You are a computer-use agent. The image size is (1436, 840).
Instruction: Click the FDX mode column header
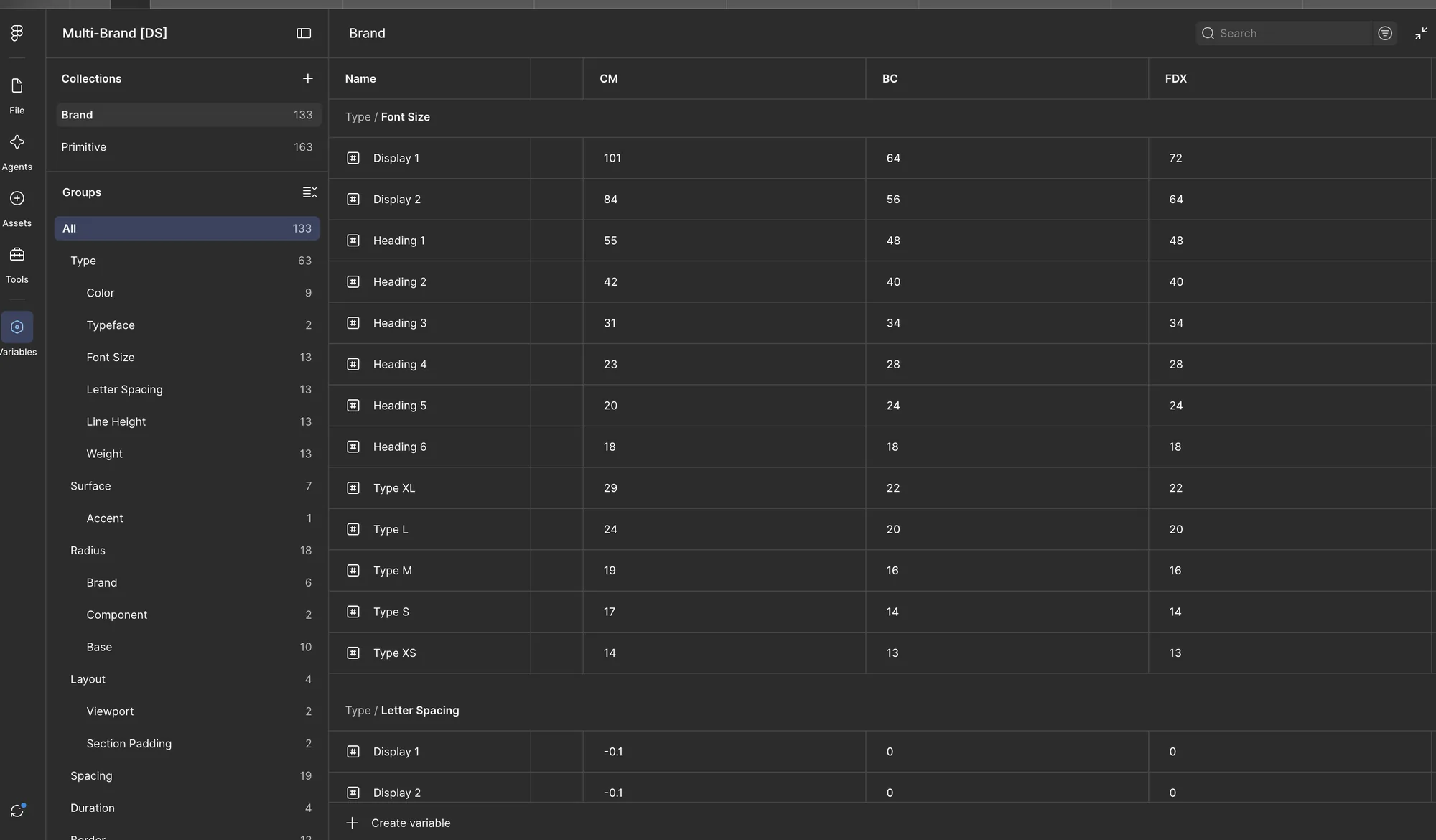[x=1290, y=78]
